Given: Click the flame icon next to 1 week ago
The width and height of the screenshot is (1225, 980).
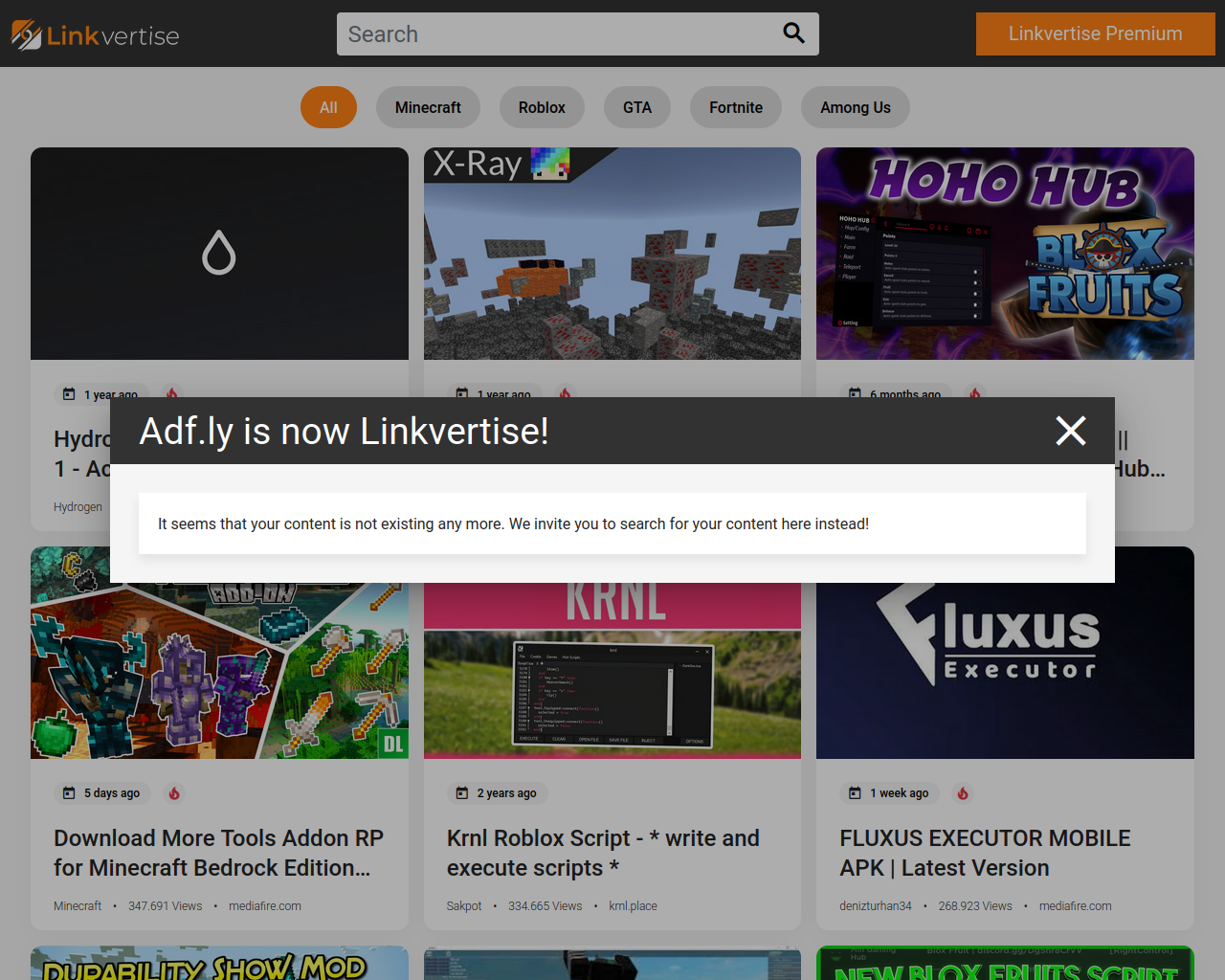Looking at the screenshot, I should click(x=963, y=793).
